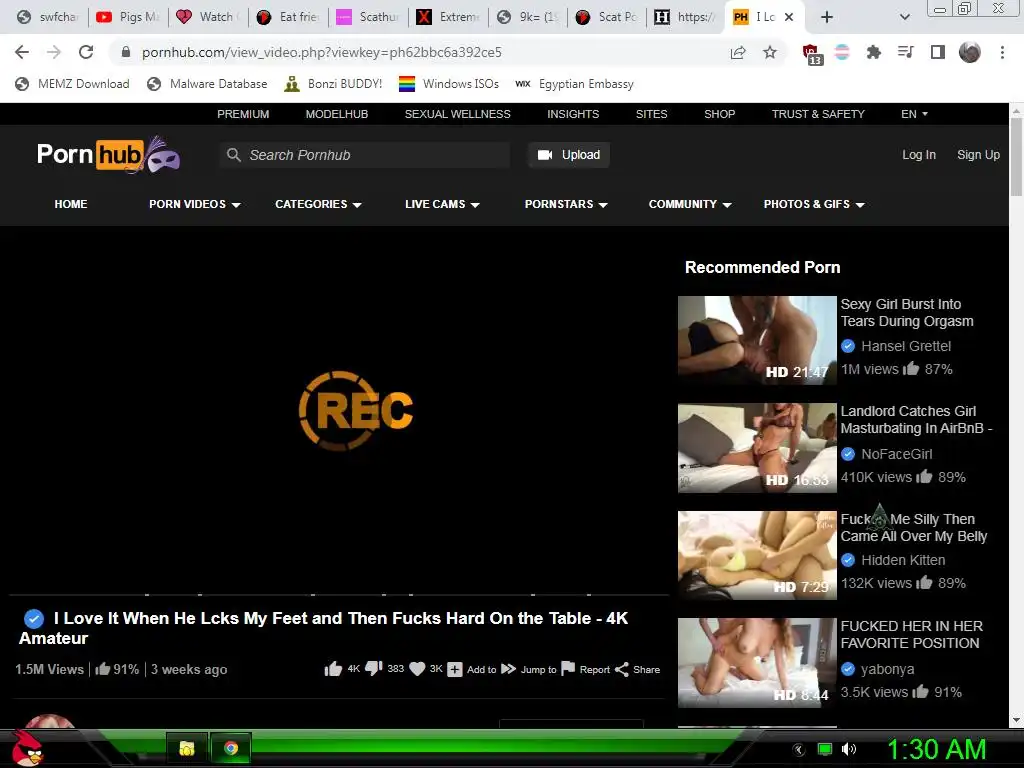Open the MEMZ Download bookmark
The image size is (1024, 768).
pyautogui.click(x=72, y=84)
